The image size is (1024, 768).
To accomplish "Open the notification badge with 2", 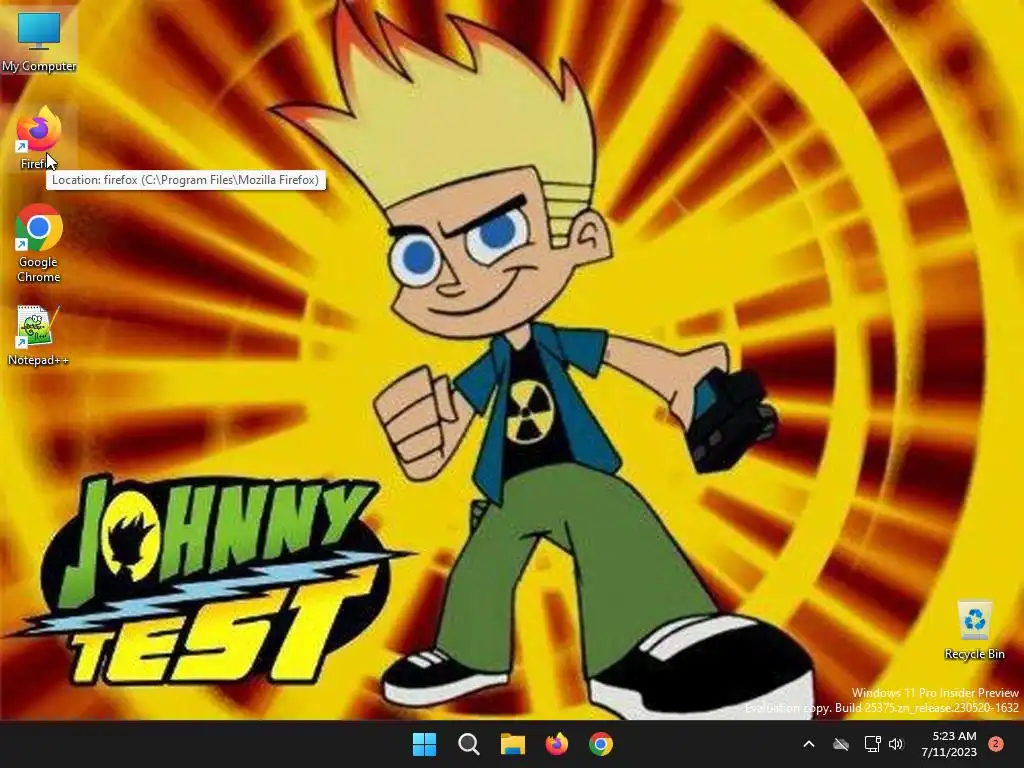I will click(996, 744).
